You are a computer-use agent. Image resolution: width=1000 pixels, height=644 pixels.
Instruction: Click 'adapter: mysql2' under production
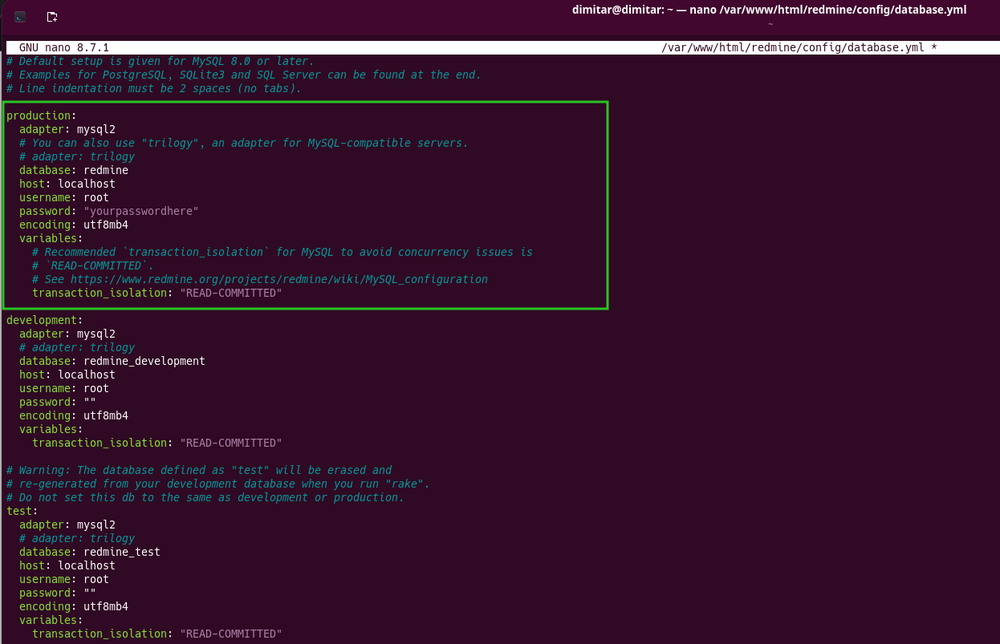coord(67,129)
